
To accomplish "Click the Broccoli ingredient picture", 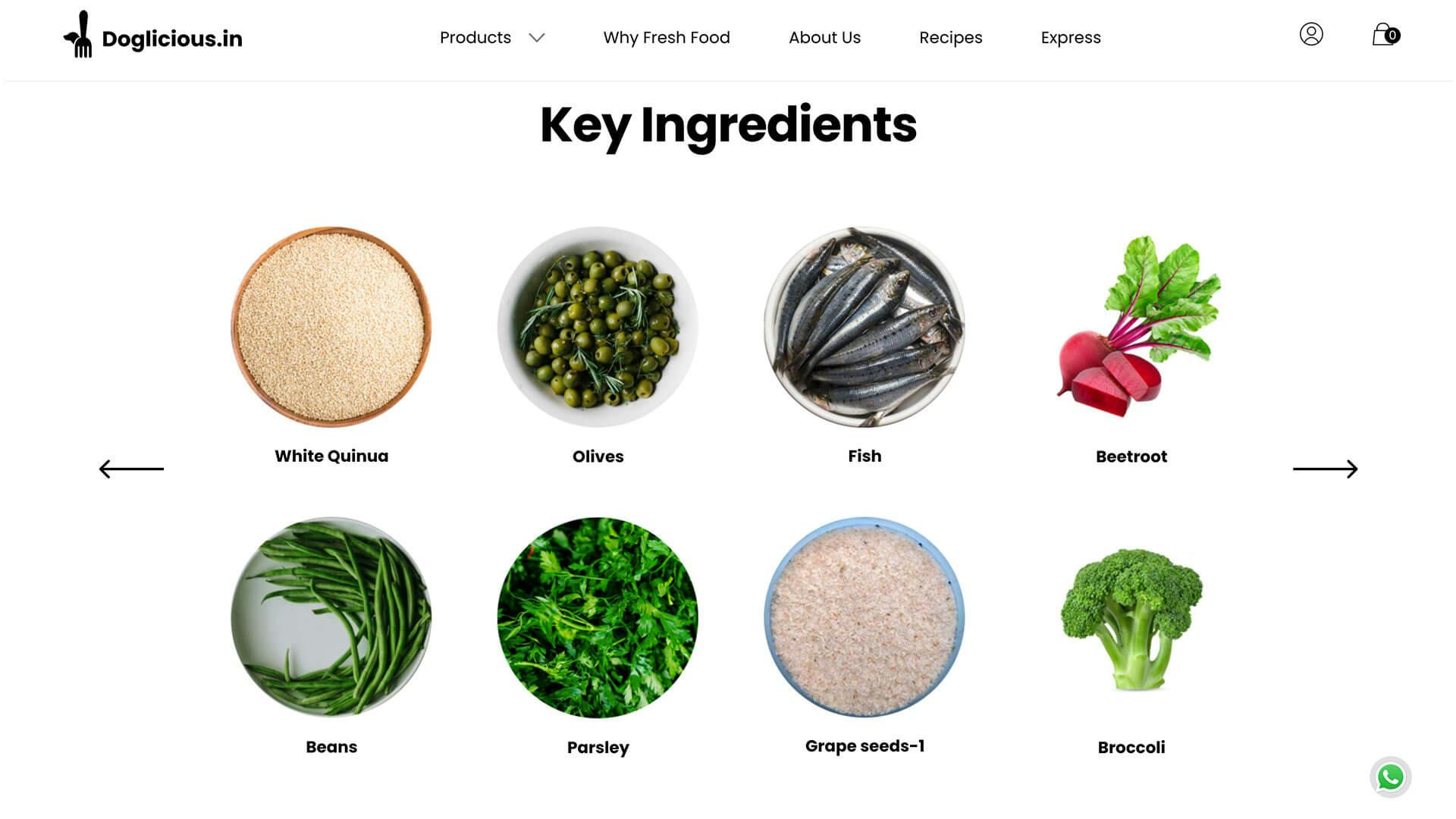I will click(1131, 619).
